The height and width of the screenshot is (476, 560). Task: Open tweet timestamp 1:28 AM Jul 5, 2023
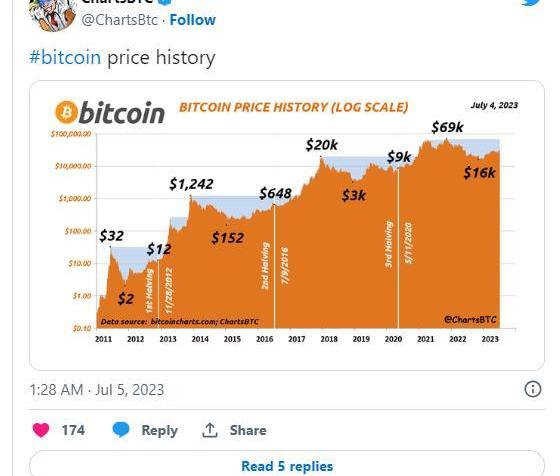point(97,390)
